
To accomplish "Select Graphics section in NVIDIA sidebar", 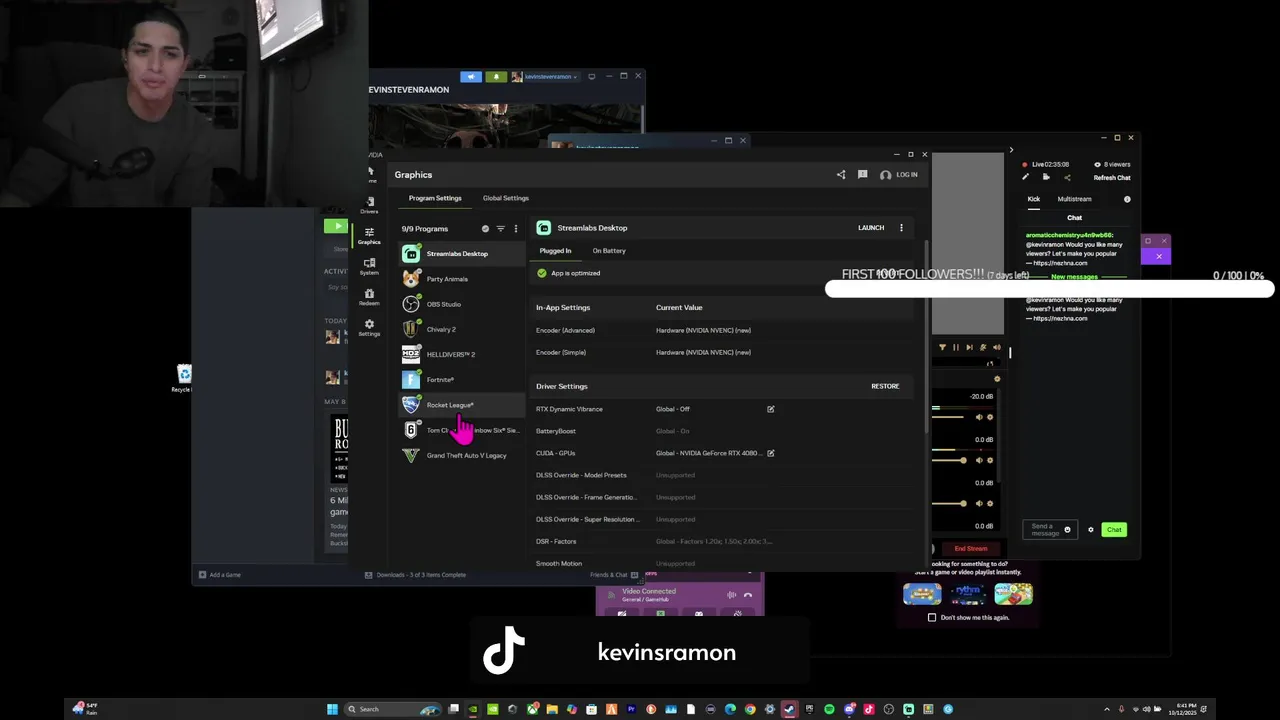I will pos(369,235).
